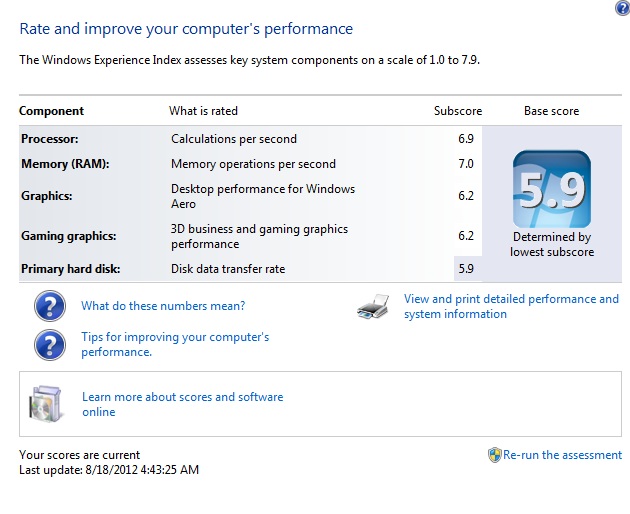Select the 'Gaming graphics:' row label

(x=69, y=236)
